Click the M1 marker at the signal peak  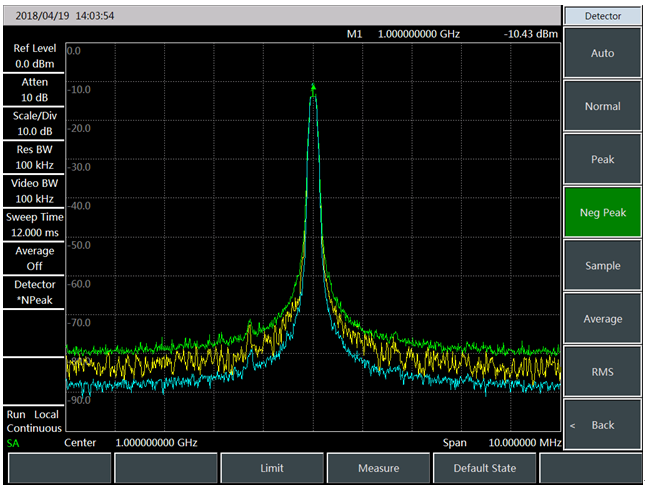[x=314, y=88]
